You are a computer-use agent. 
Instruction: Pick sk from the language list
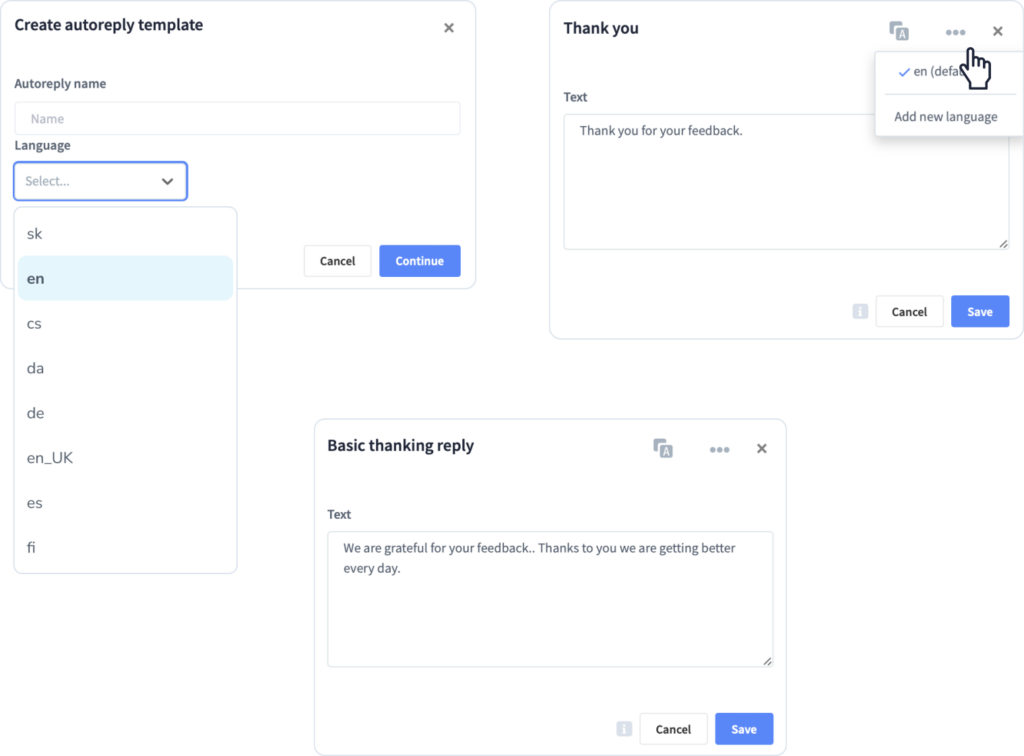coord(125,234)
